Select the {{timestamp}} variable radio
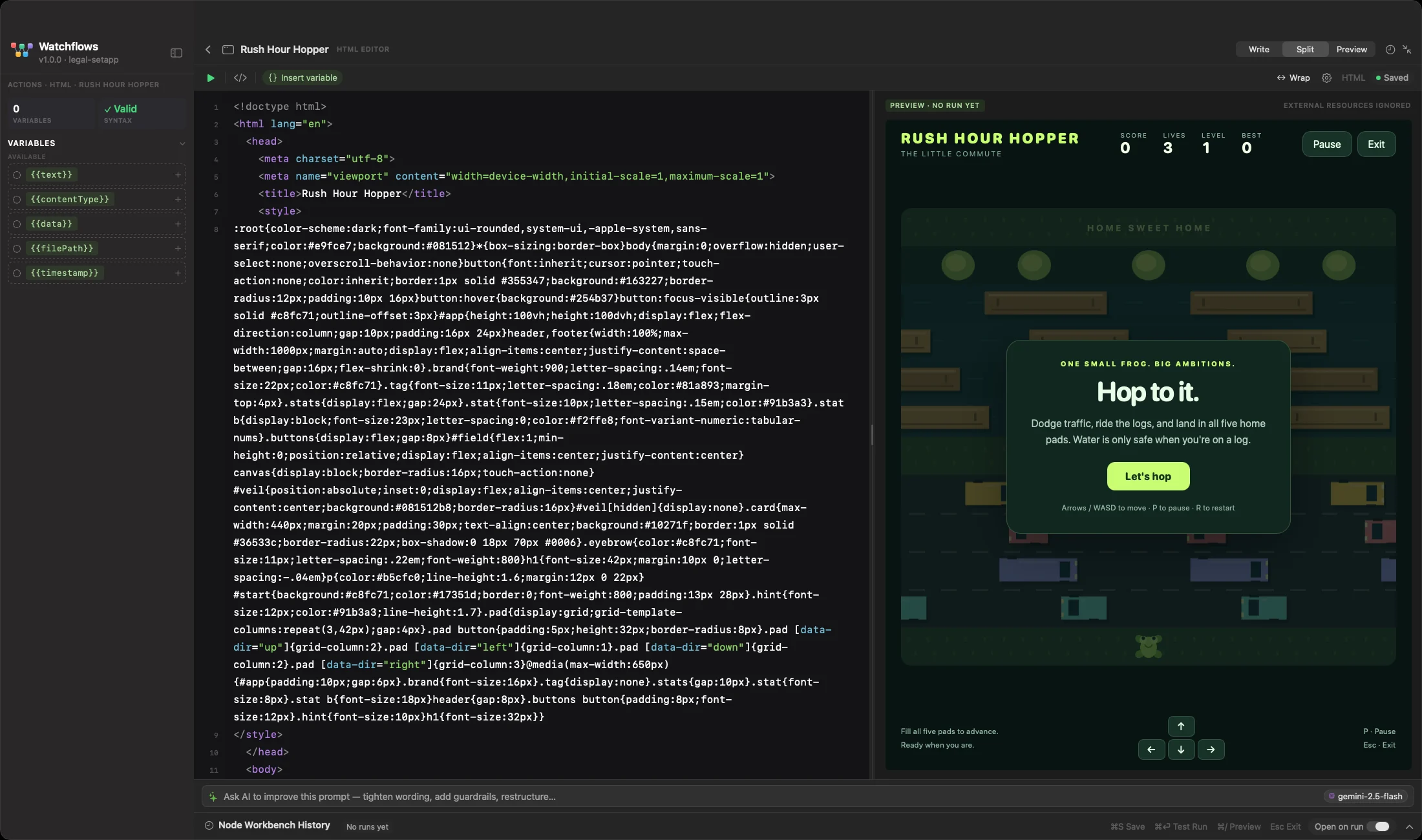The image size is (1422, 840). (17, 273)
